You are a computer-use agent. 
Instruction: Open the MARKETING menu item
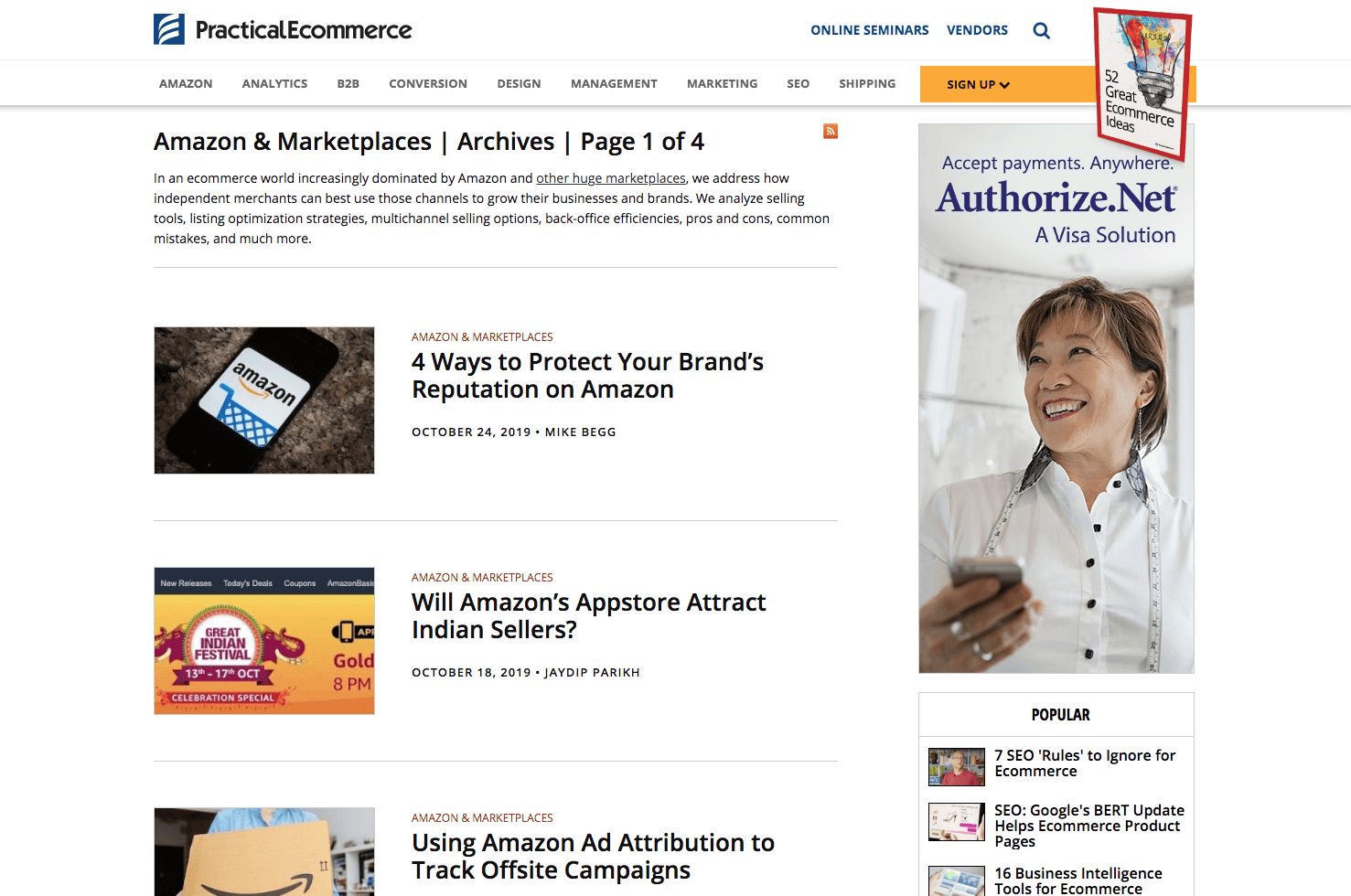click(x=722, y=83)
